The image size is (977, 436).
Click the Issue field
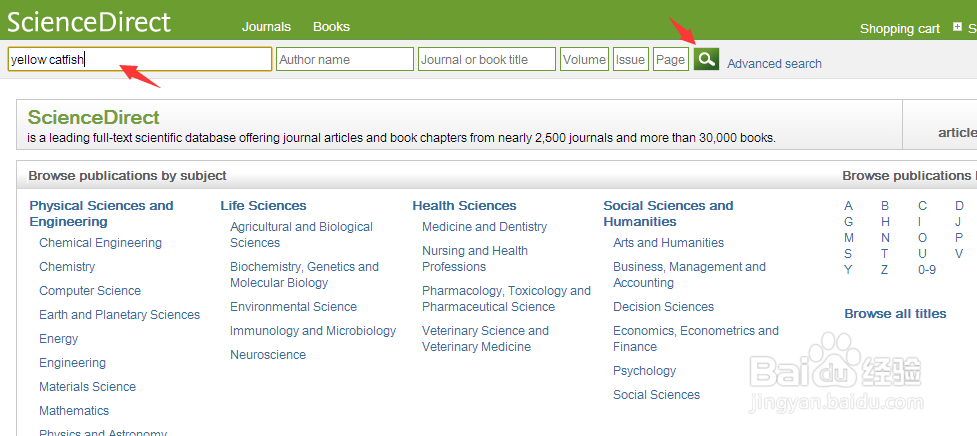click(x=631, y=59)
